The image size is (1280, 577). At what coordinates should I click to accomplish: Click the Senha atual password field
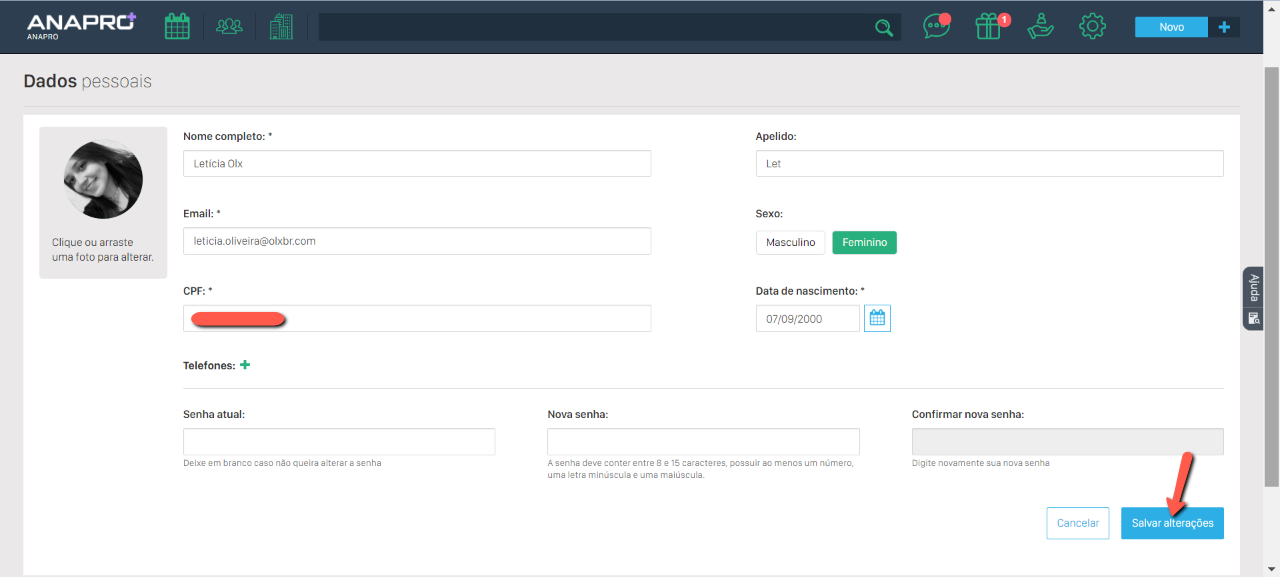339,442
